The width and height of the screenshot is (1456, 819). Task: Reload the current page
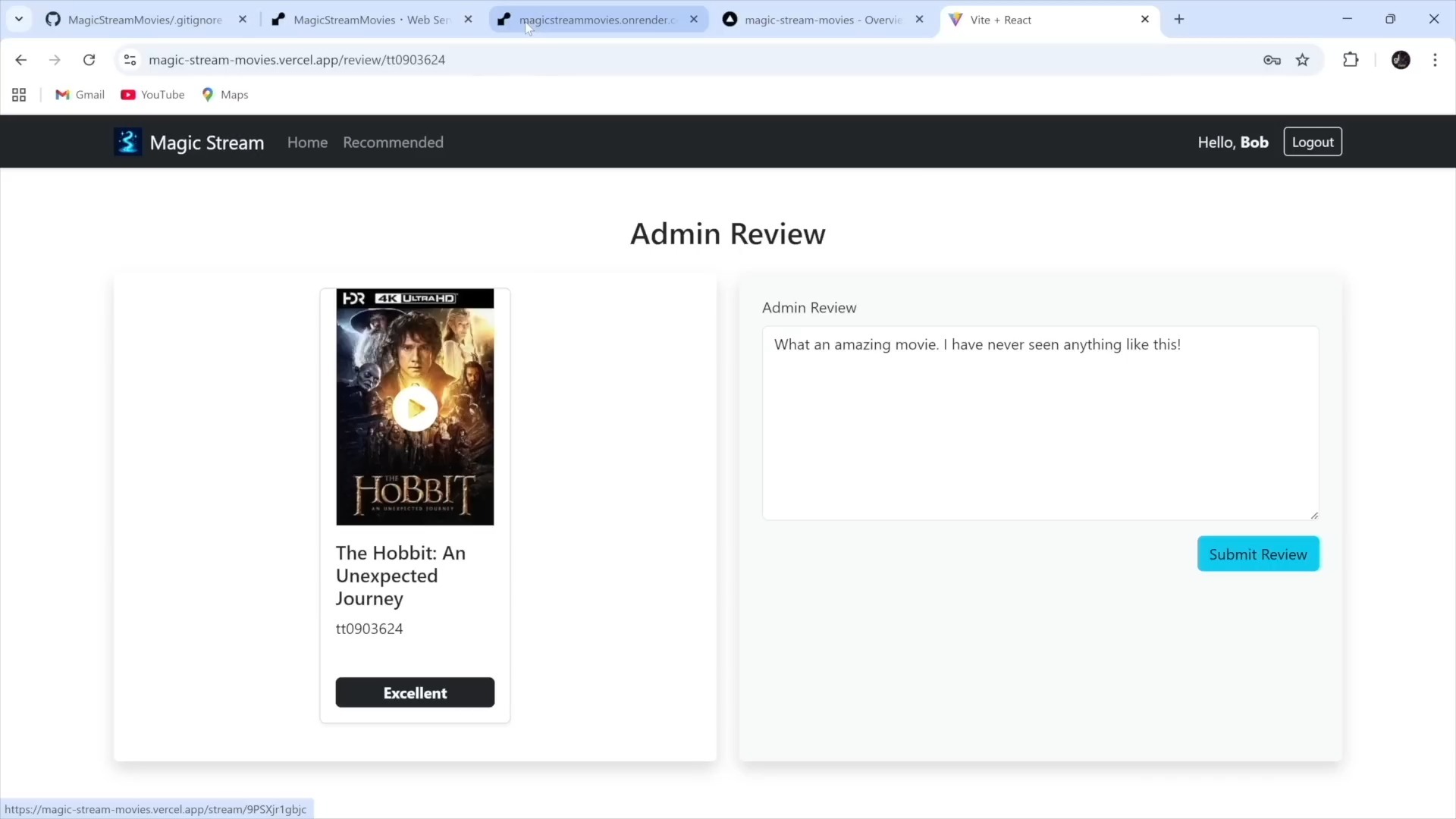(x=89, y=60)
